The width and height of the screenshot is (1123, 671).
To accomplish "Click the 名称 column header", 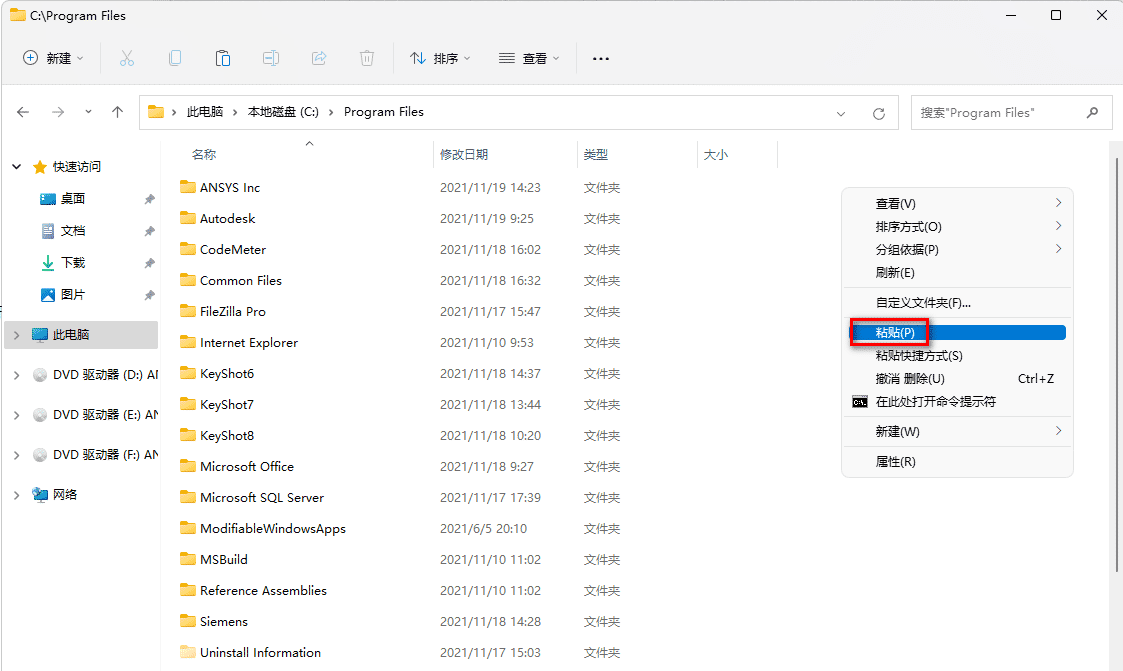I will click(204, 155).
